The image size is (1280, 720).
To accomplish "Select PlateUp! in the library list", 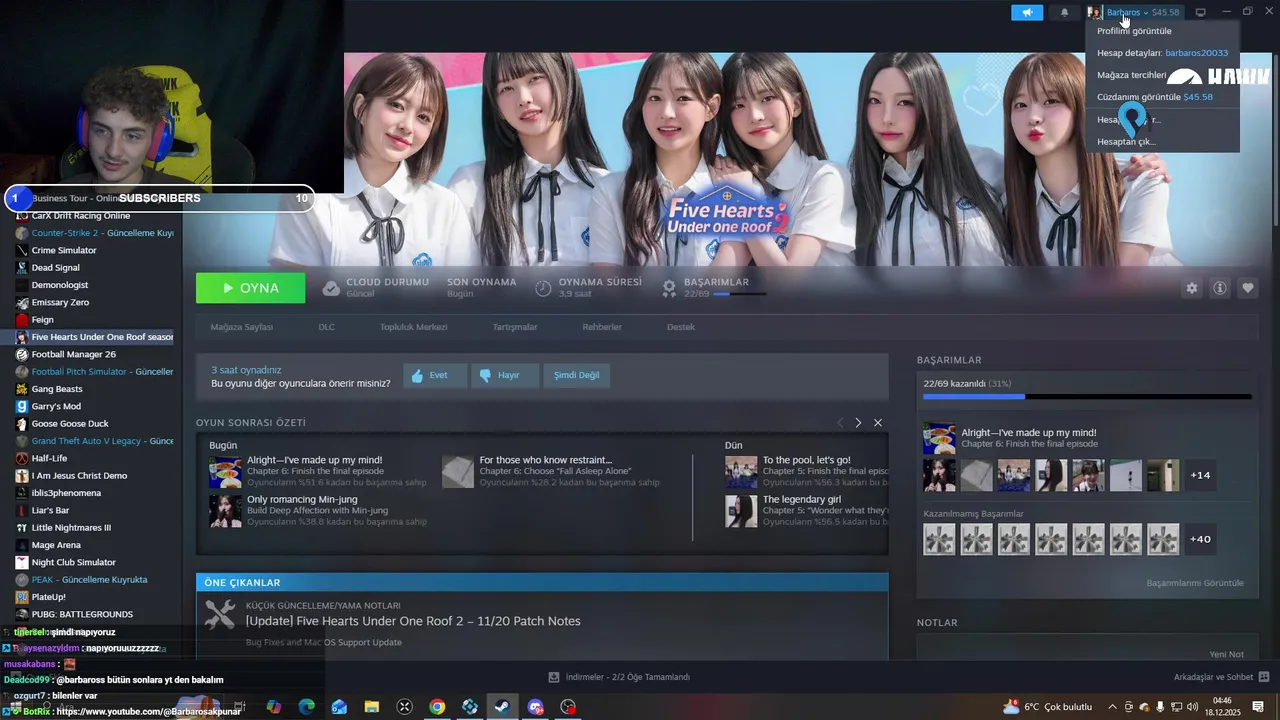I will tap(48, 597).
